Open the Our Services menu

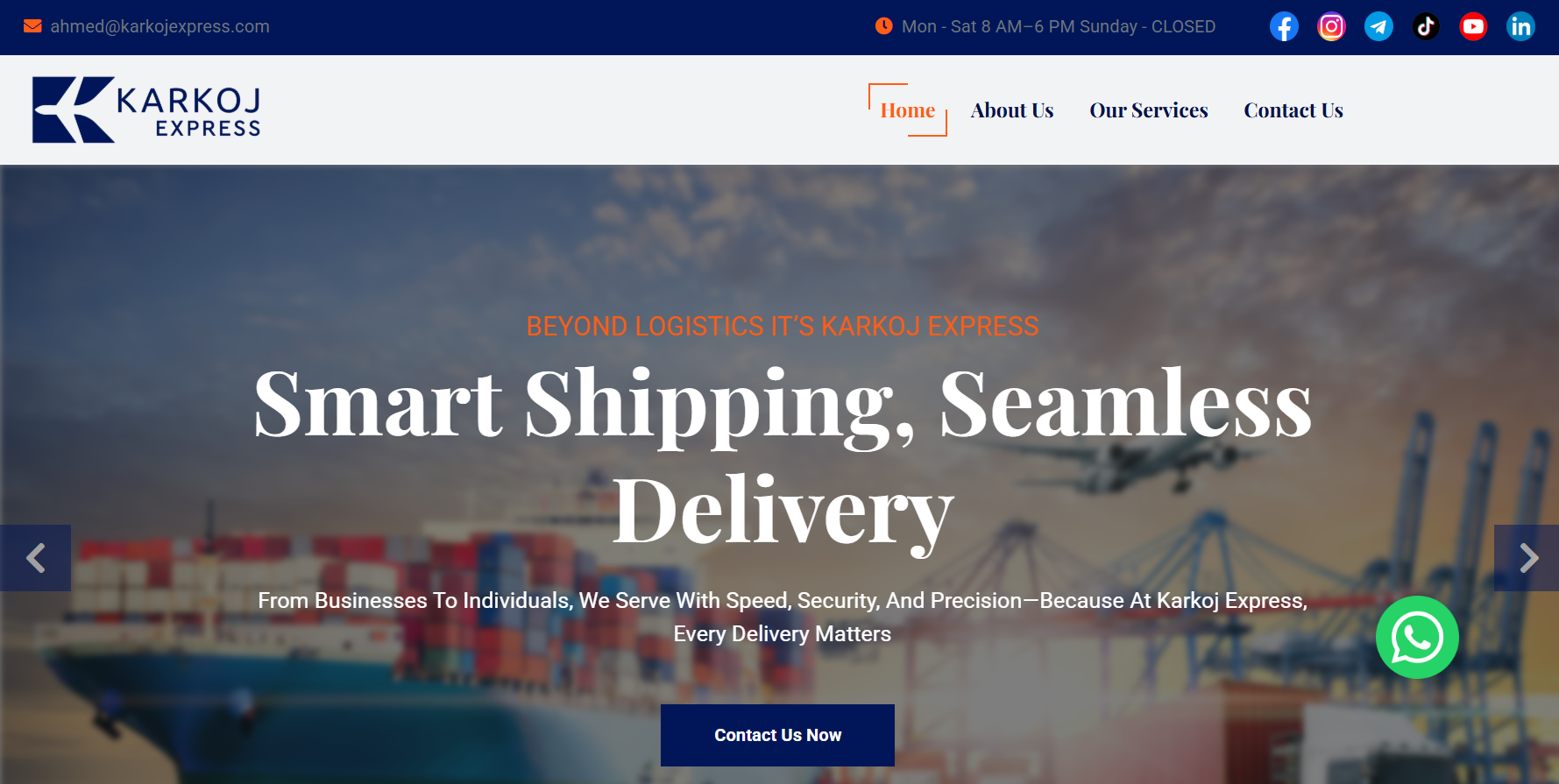(1149, 110)
